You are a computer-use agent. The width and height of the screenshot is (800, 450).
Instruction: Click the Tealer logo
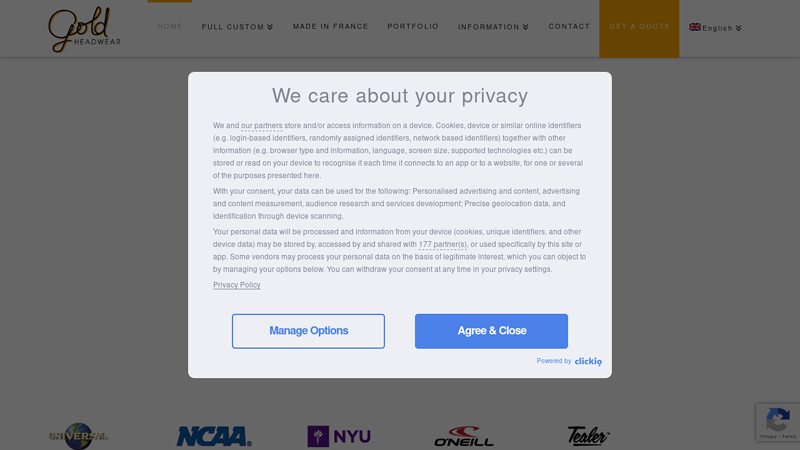coord(588,435)
